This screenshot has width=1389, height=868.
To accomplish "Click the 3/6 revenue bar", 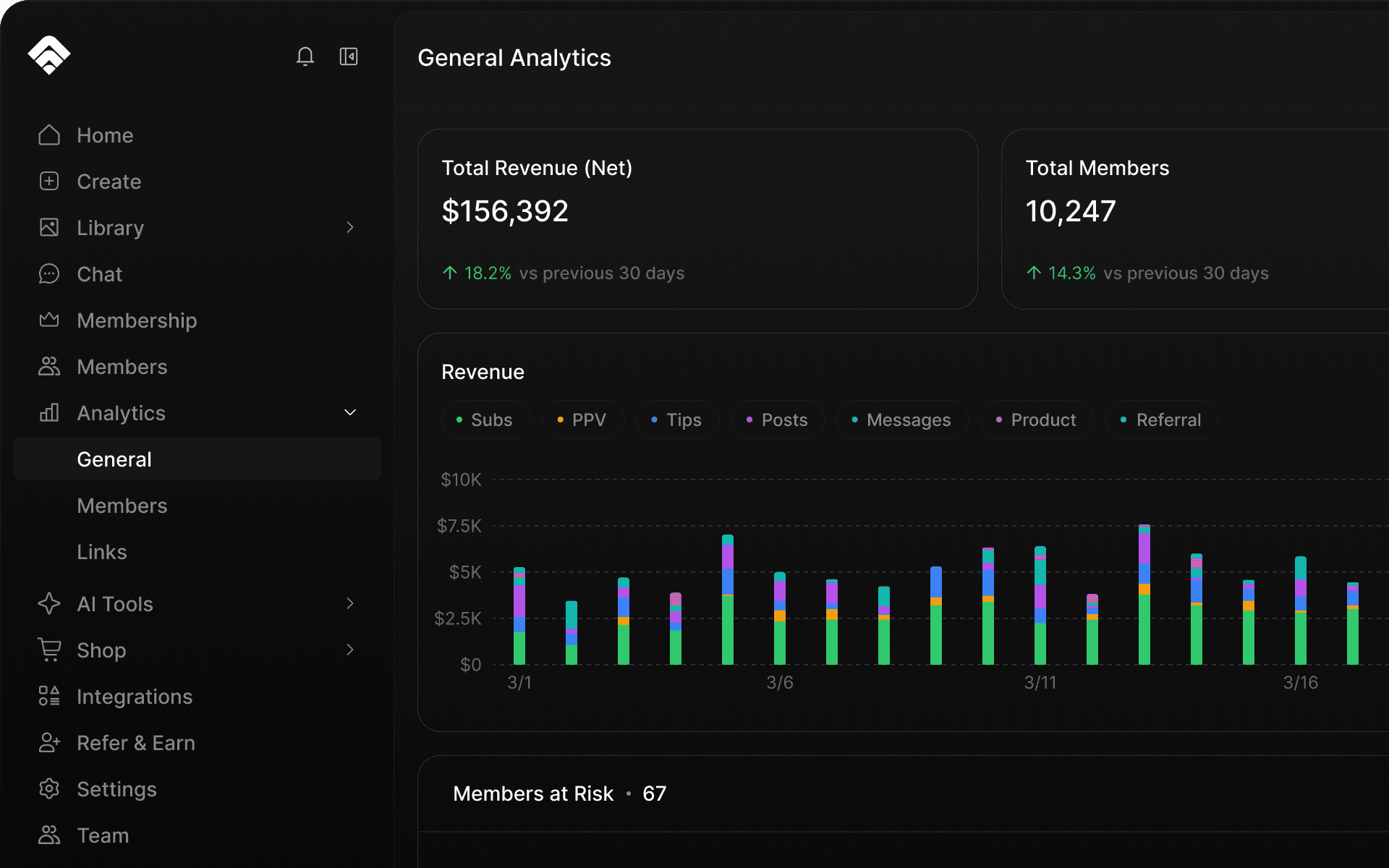I will pos(780,618).
